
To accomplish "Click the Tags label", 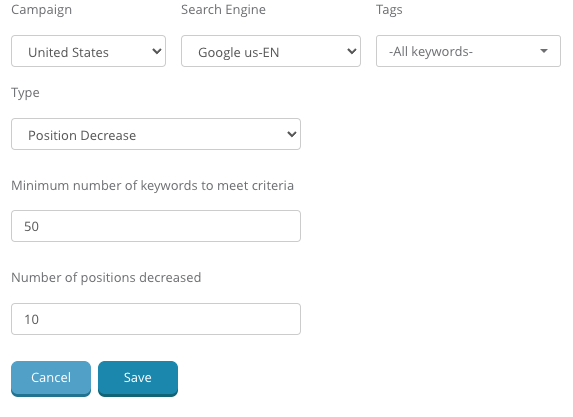I will tap(389, 10).
